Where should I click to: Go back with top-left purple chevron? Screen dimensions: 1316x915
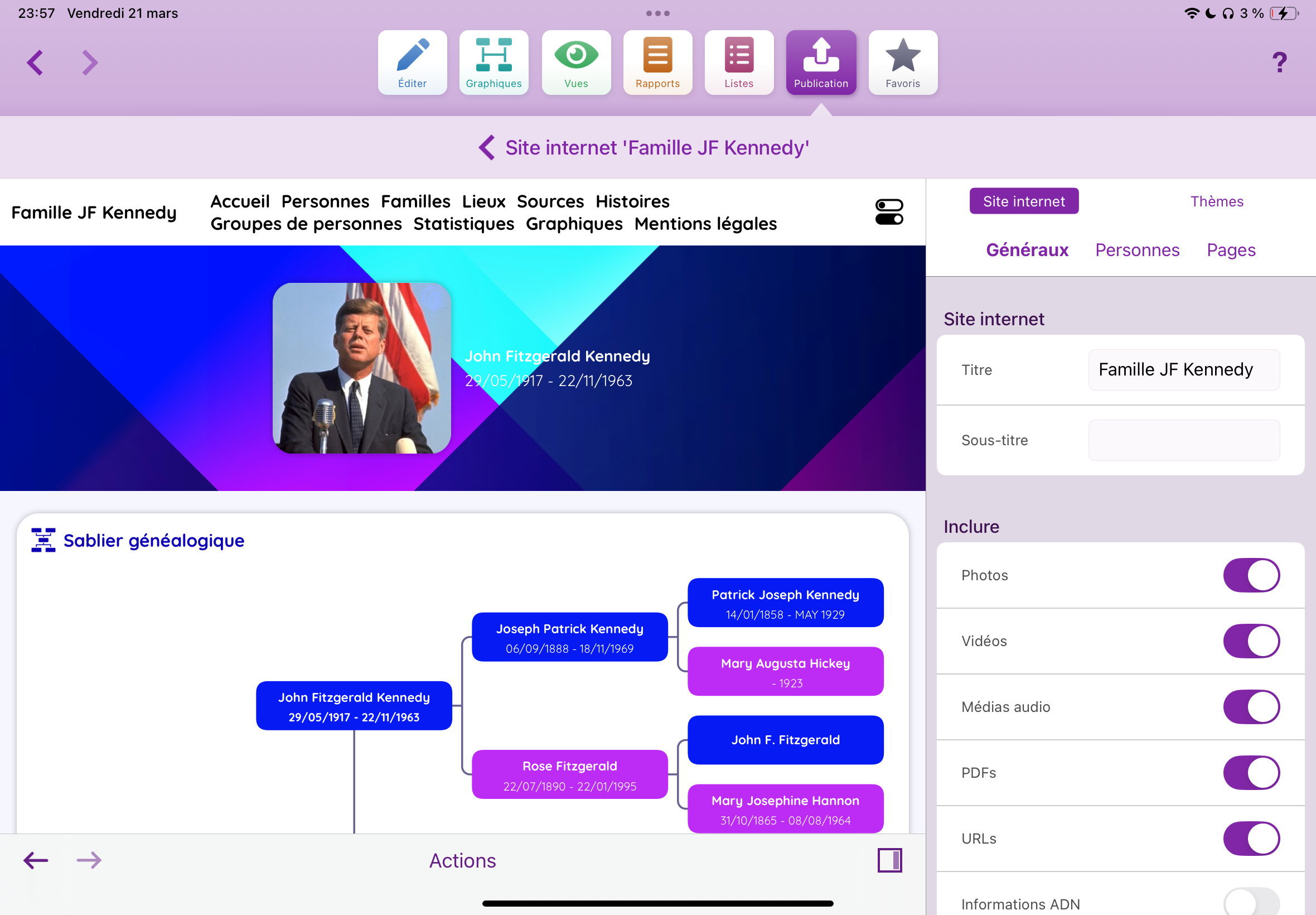pyautogui.click(x=35, y=62)
